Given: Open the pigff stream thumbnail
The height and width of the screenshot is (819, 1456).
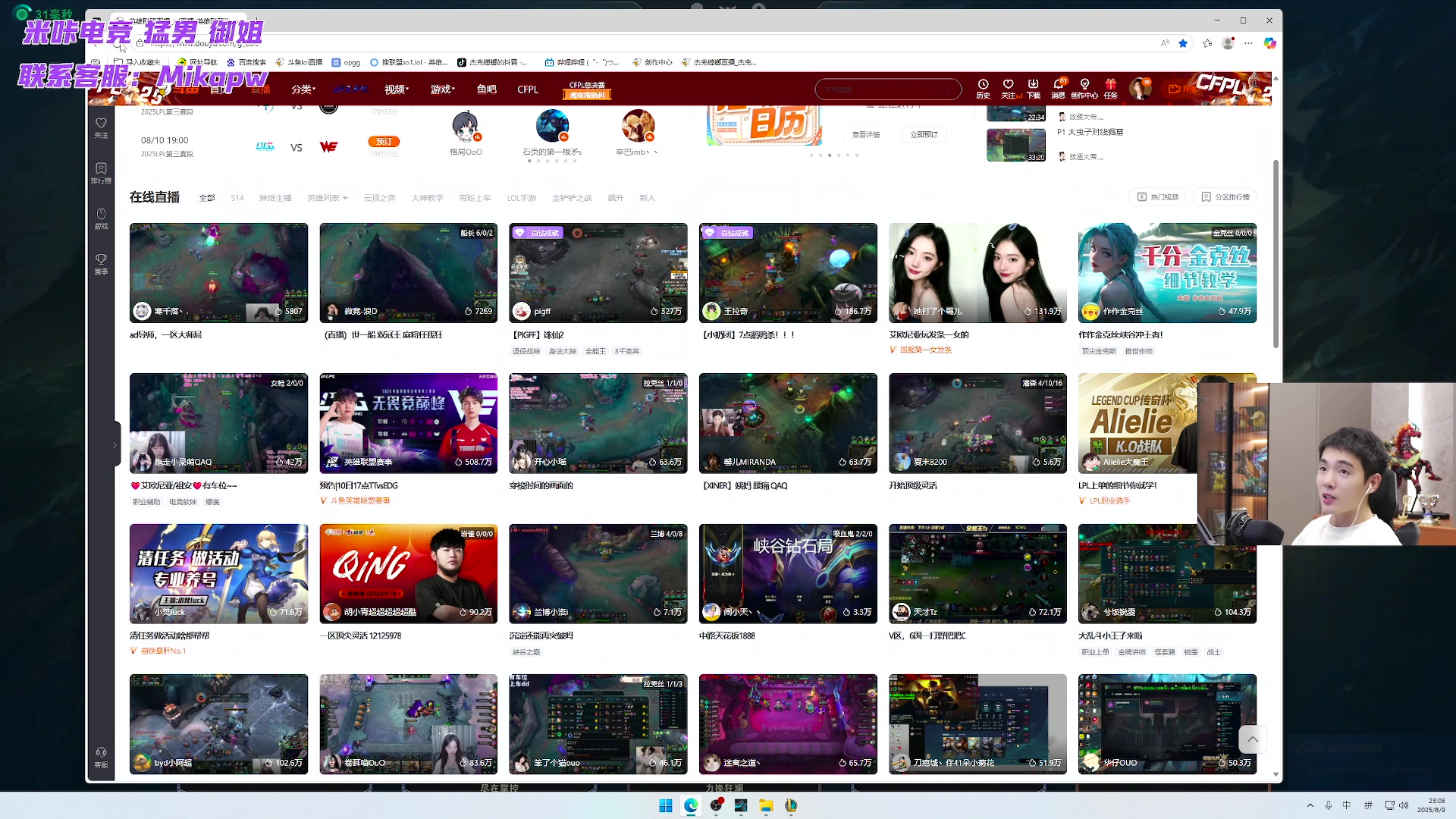Looking at the screenshot, I should point(598,273).
